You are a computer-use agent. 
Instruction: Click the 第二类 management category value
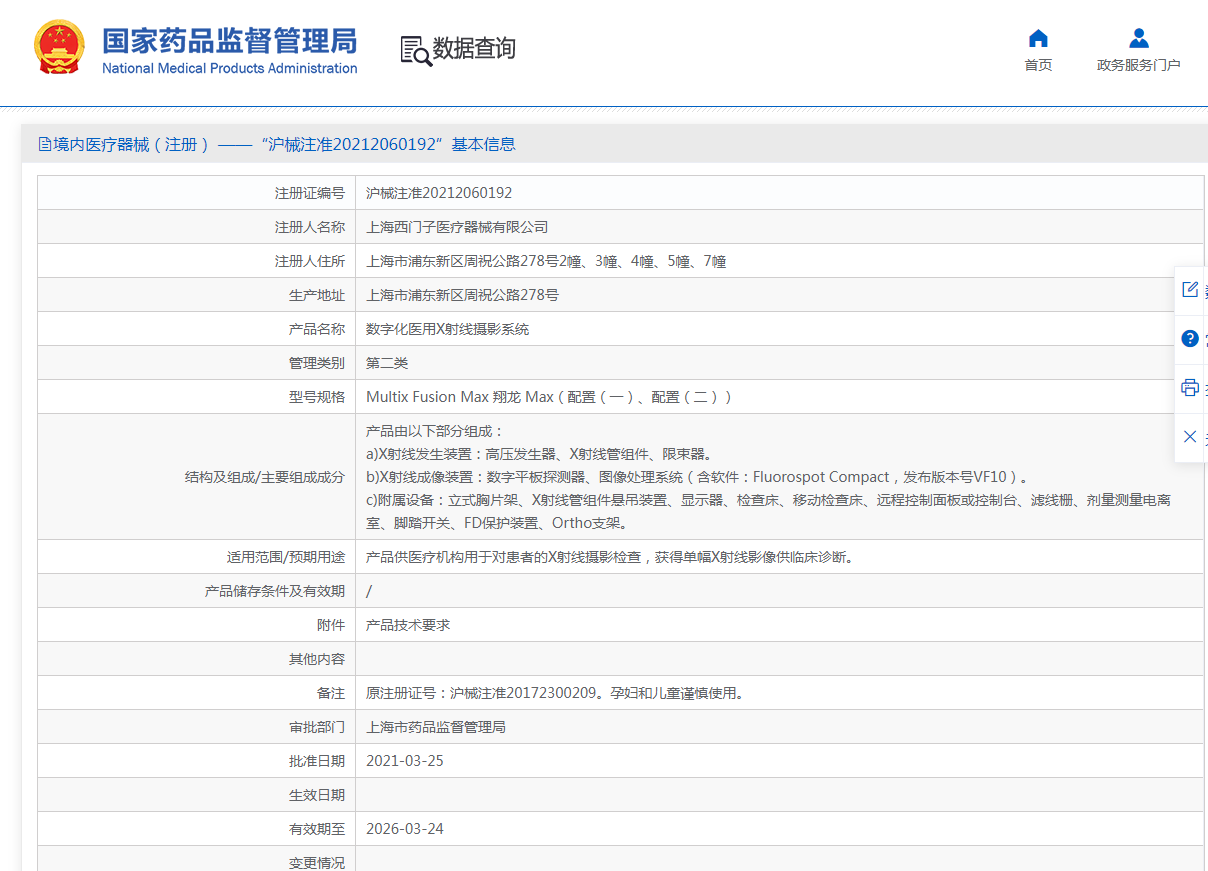click(387, 363)
